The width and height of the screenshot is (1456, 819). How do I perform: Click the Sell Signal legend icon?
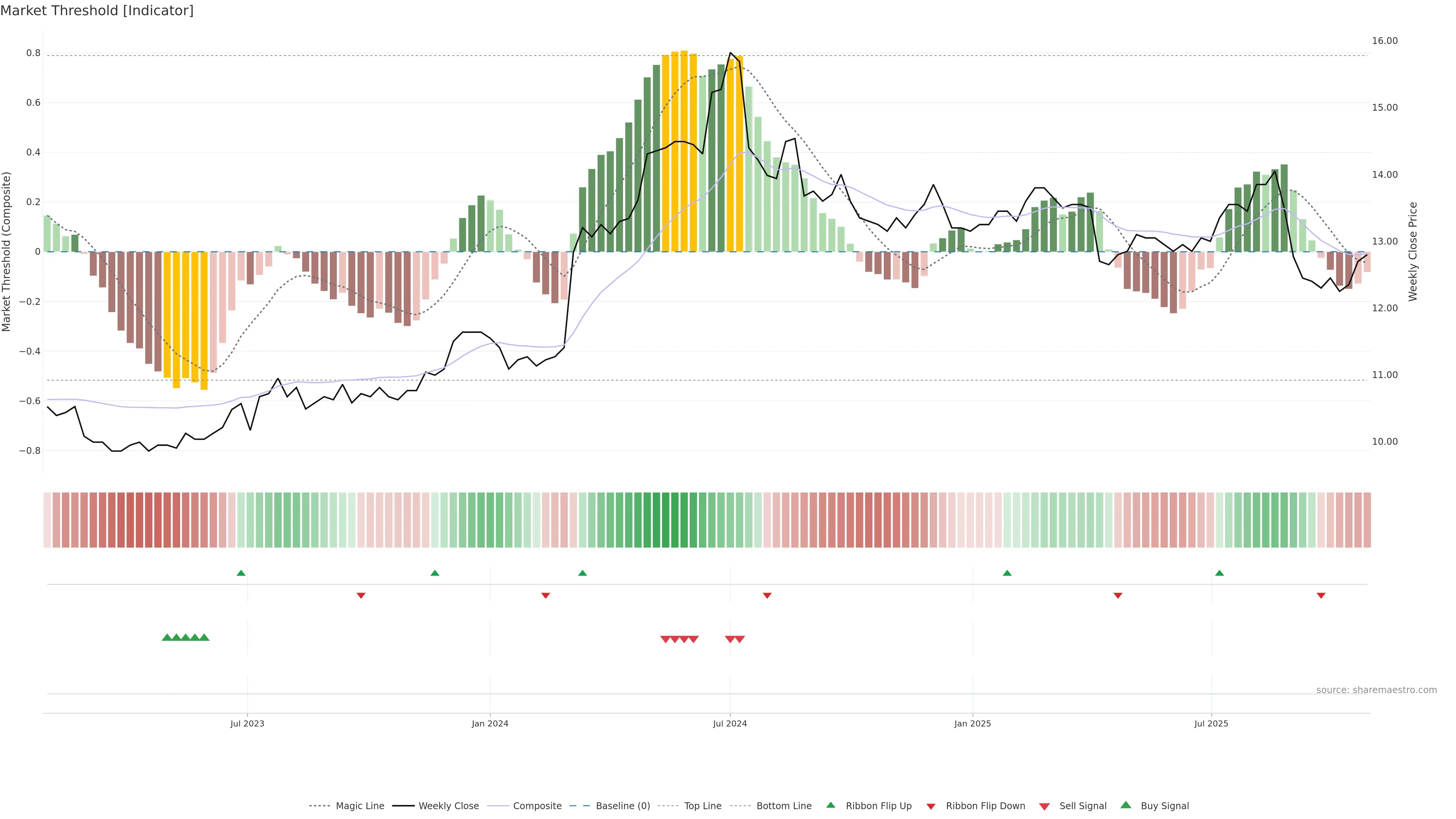coord(1045,806)
